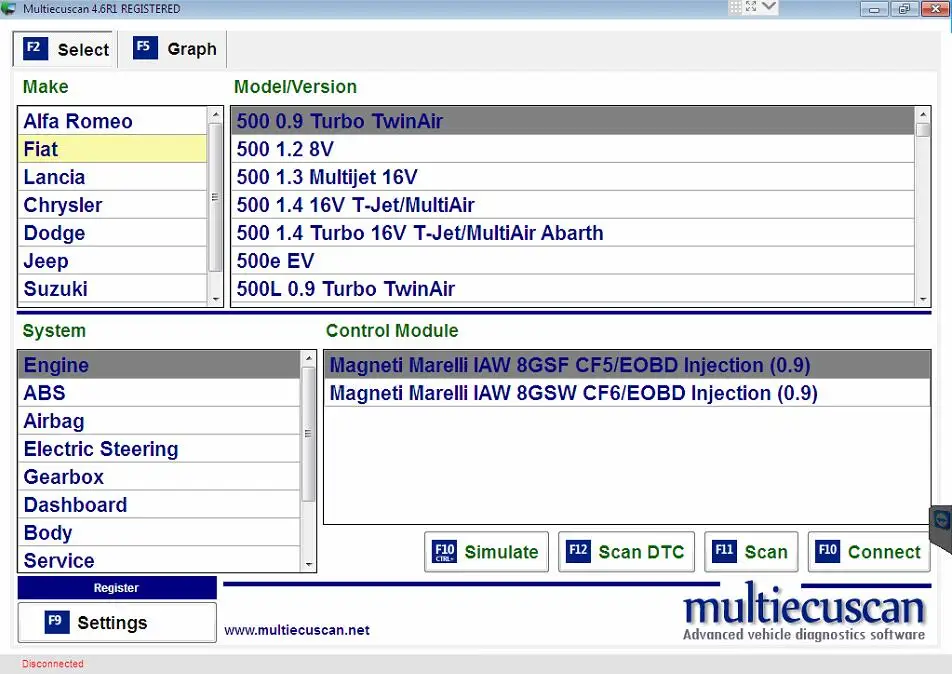952x674 pixels.
Task: Select Airbag system
Action: pos(160,421)
